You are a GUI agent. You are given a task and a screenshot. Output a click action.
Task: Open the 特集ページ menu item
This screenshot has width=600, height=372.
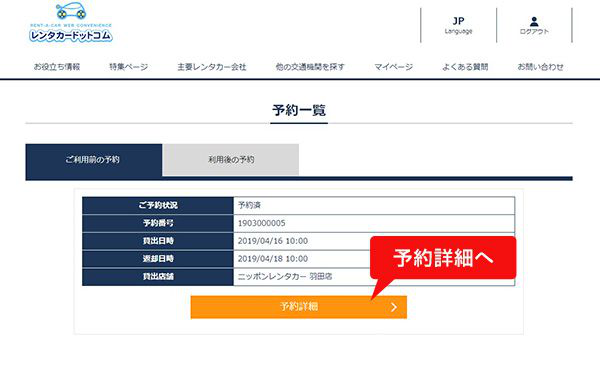129,67
